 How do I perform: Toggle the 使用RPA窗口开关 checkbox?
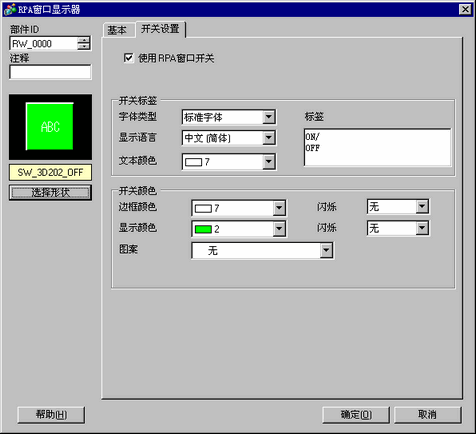pyautogui.click(x=128, y=58)
